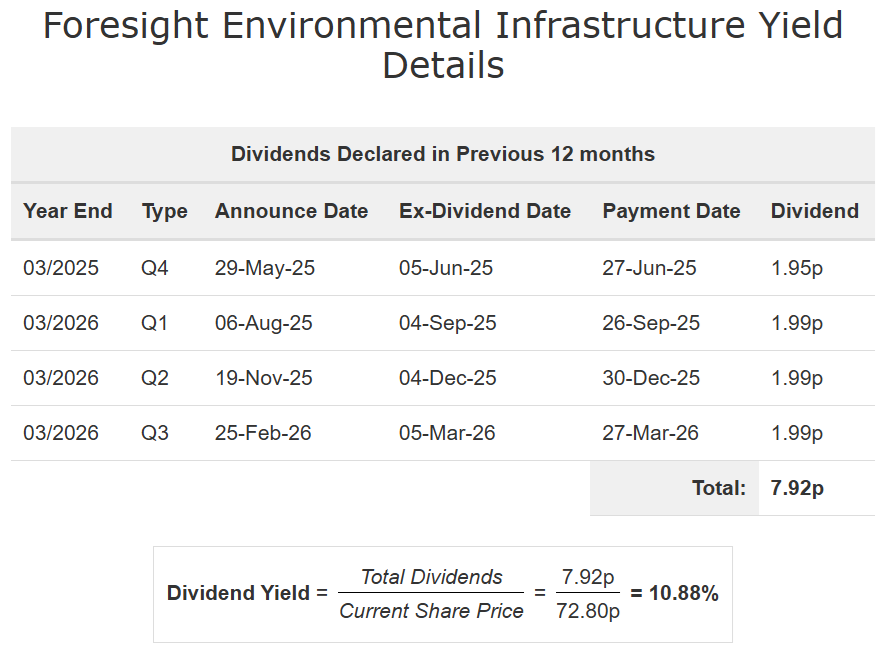The image size is (884, 647).
Task: Click the Foresight Environmental Infrastructure Yield Details heading
Action: [442, 45]
